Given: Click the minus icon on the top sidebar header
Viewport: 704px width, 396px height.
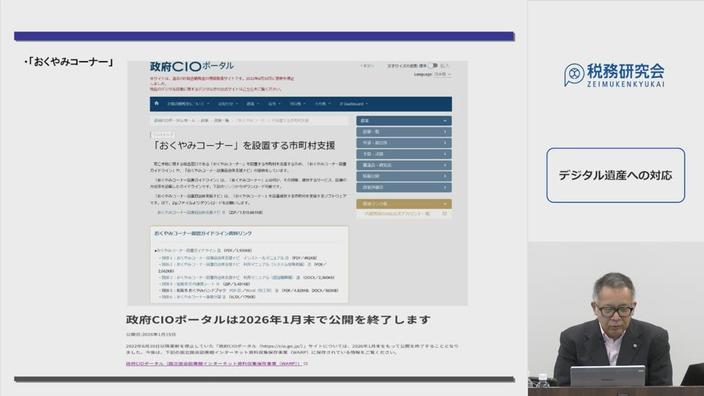Looking at the screenshot, I should point(445,121).
